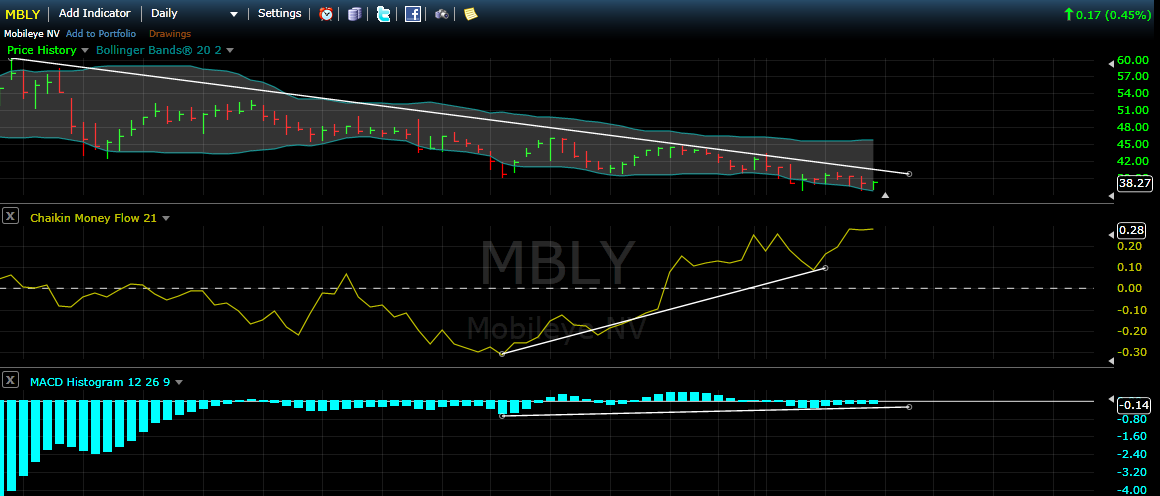
Task: Close the Chaikin Money Flow panel
Action: click(10, 216)
